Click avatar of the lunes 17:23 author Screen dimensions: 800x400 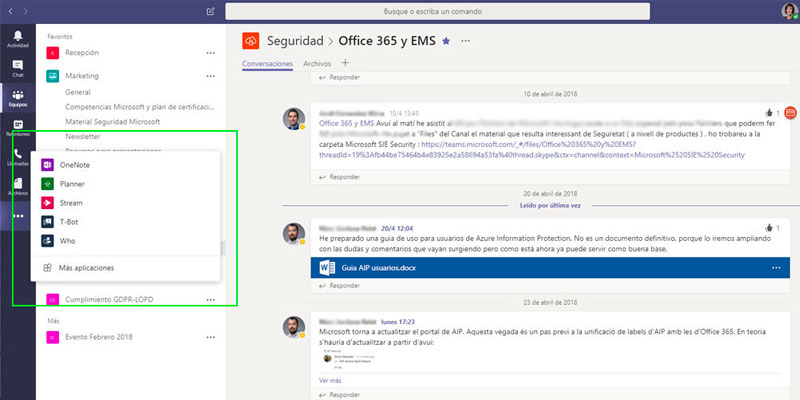click(x=294, y=328)
